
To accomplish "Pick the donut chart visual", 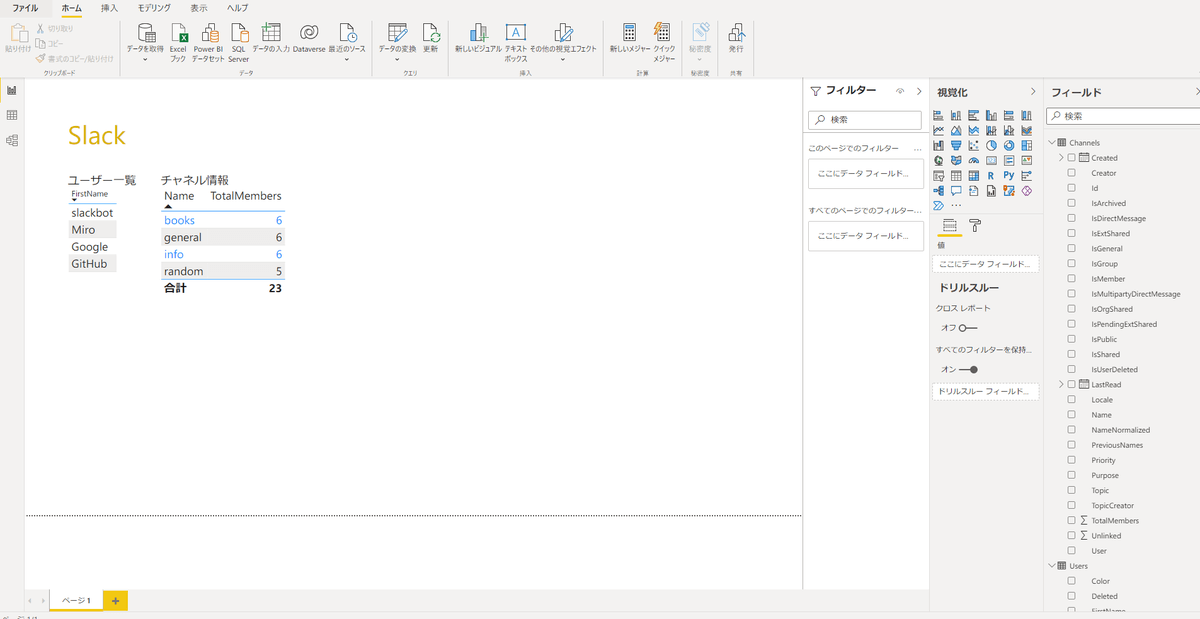I will (x=1009, y=145).
